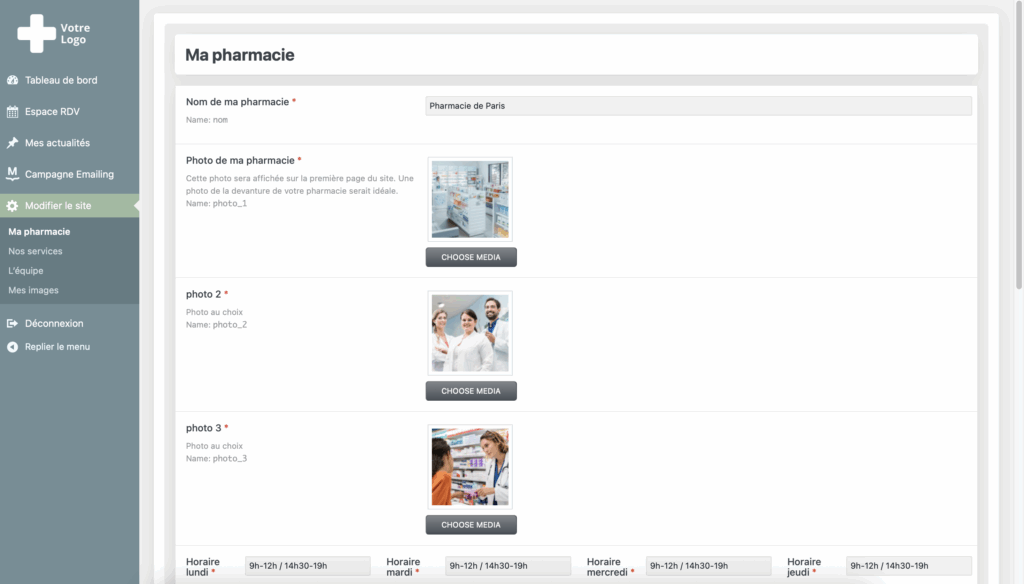Screen dimensions: 1024x584
Task: Click the Tableau de bord gauge icon
Action: coord(12,80)
